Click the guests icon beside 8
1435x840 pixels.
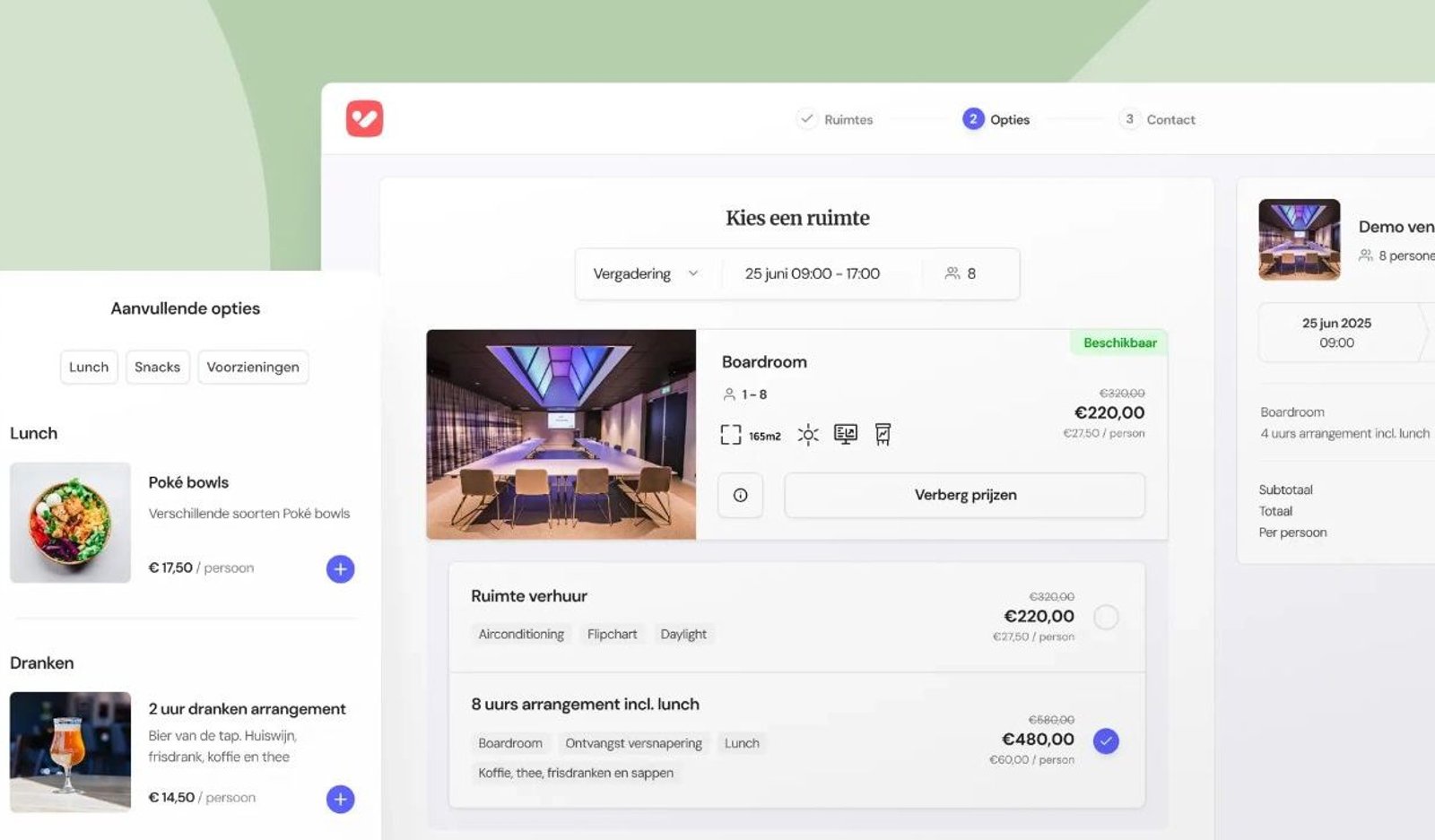(952, 273)
